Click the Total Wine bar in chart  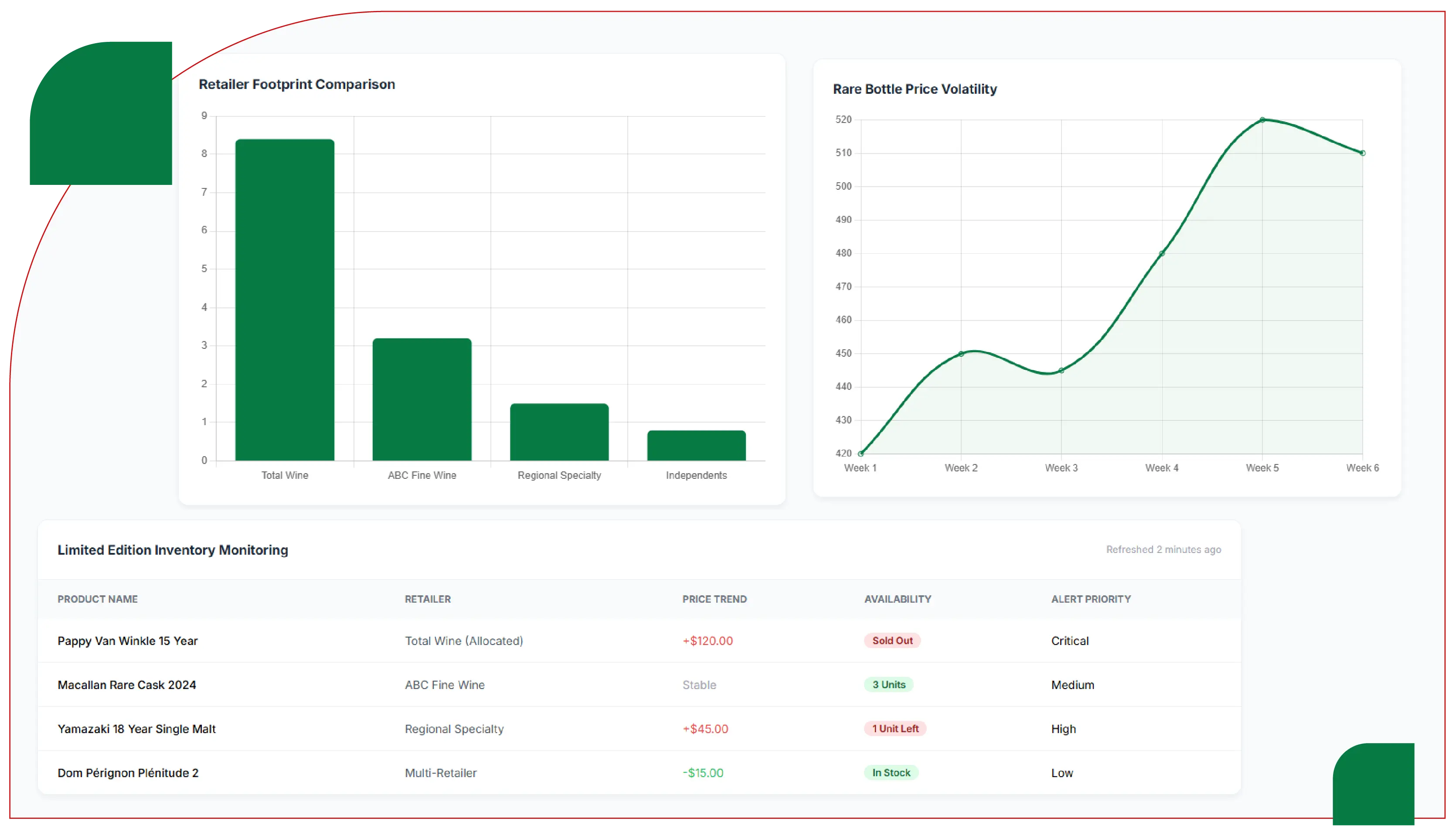click(285, 300)
